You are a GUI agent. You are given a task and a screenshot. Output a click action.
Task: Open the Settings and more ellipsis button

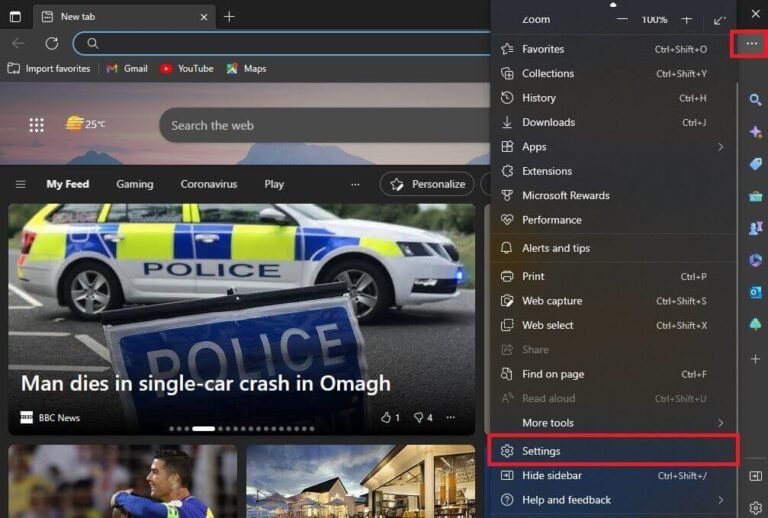point(751,44)
